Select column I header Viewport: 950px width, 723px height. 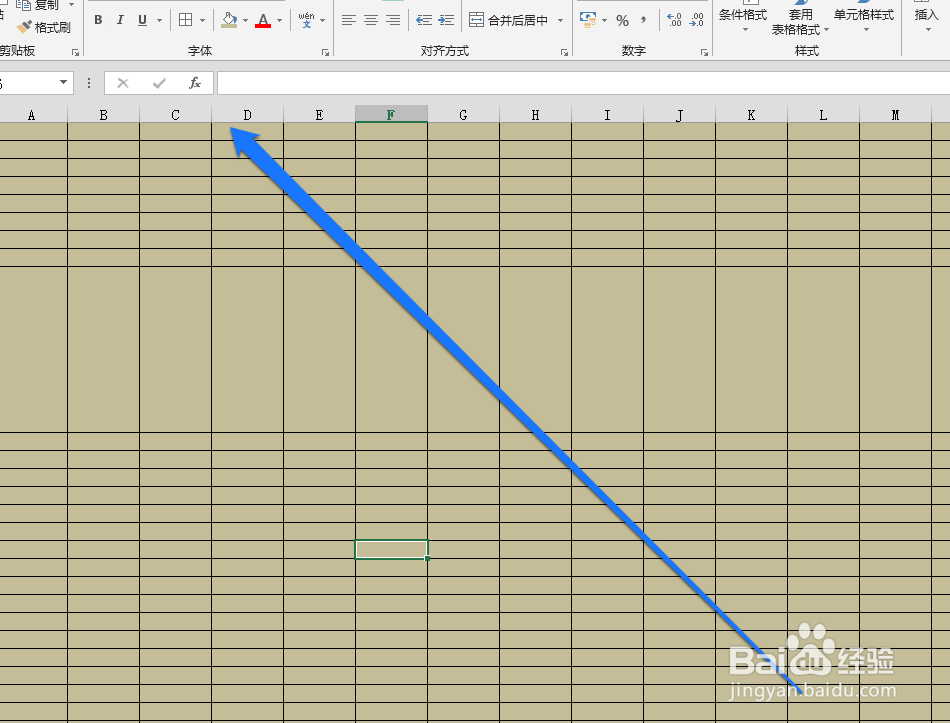[608, 115]
